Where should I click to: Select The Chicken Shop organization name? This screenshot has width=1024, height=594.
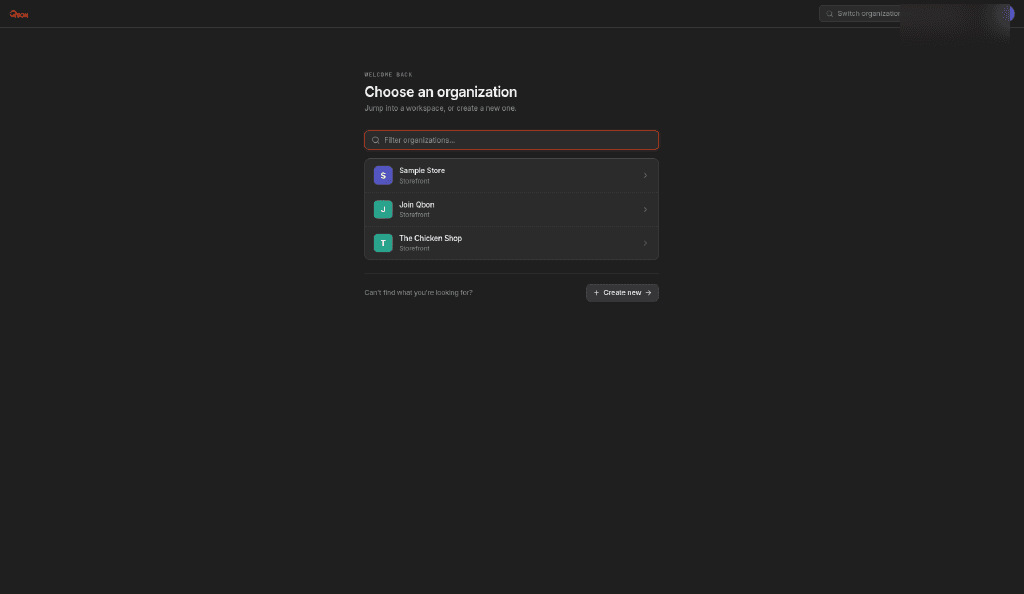tap(430, 238)
